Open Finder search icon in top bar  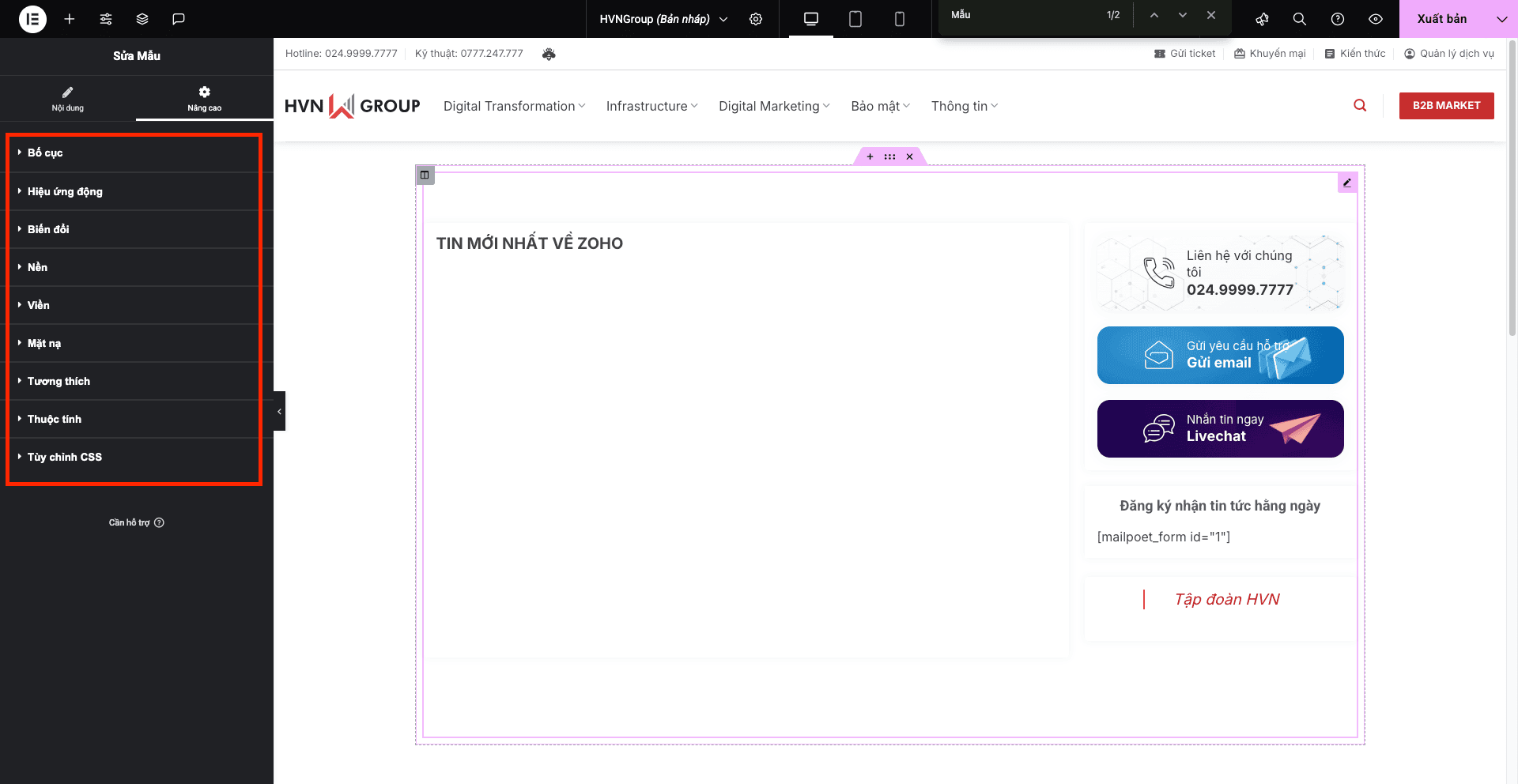pyautogui.click(x=1299, y=19)
